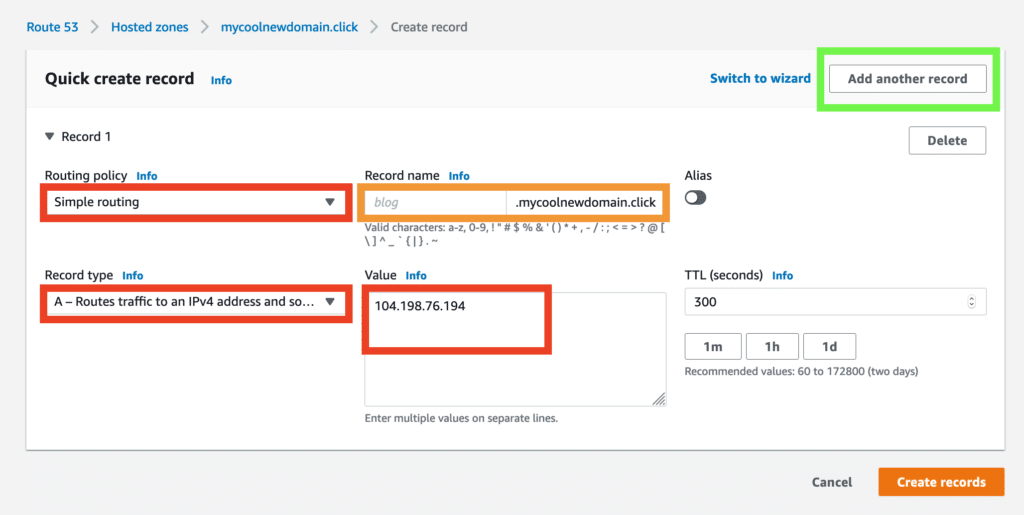Viewport: 1024px width, 515px height.
Task: Focus the Record name subdomain field
Action: coord(435,202)
